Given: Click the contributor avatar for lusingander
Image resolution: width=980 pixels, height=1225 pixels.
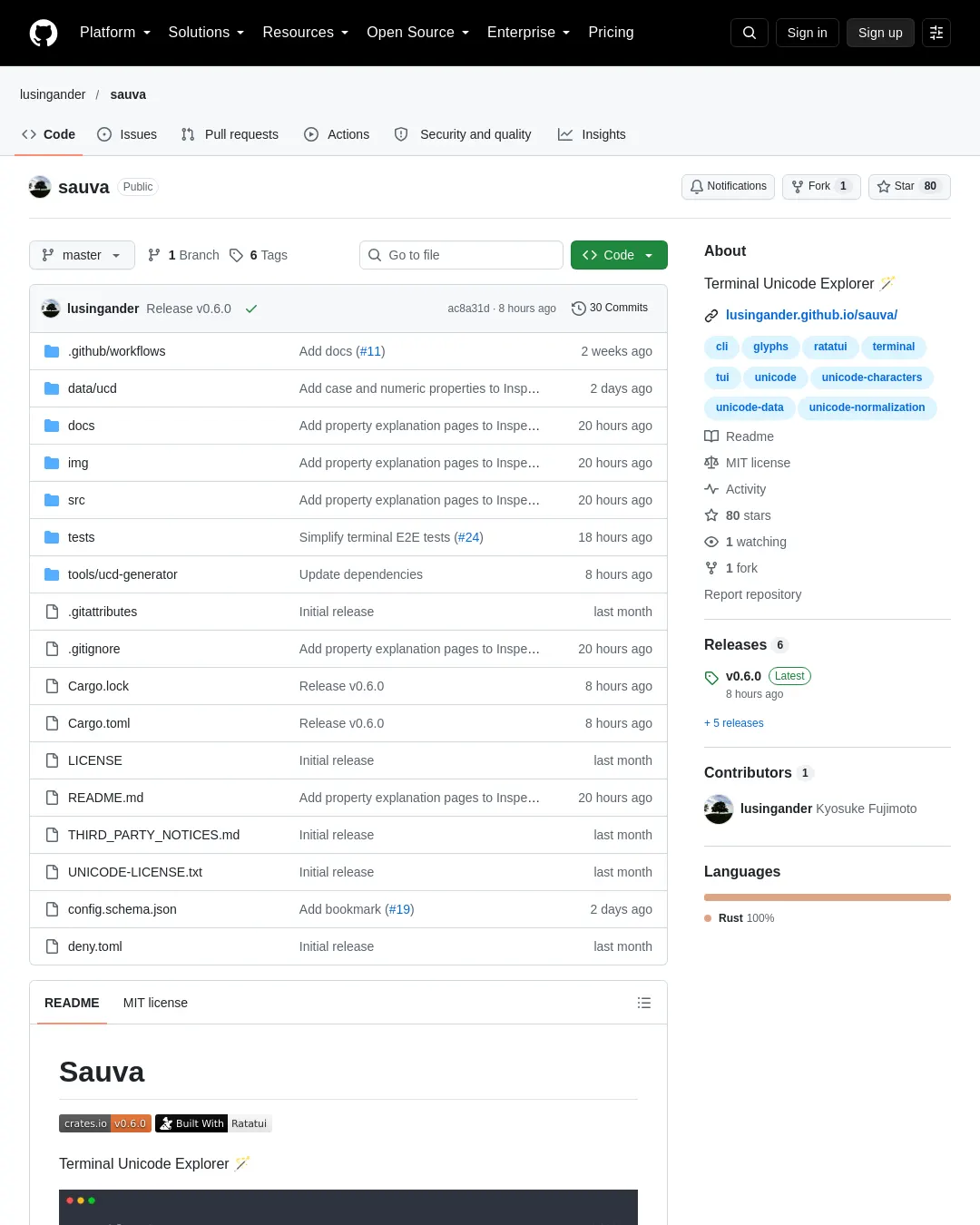Looking at the screenshot, I should pyautogui.click(x=719, y=809).
